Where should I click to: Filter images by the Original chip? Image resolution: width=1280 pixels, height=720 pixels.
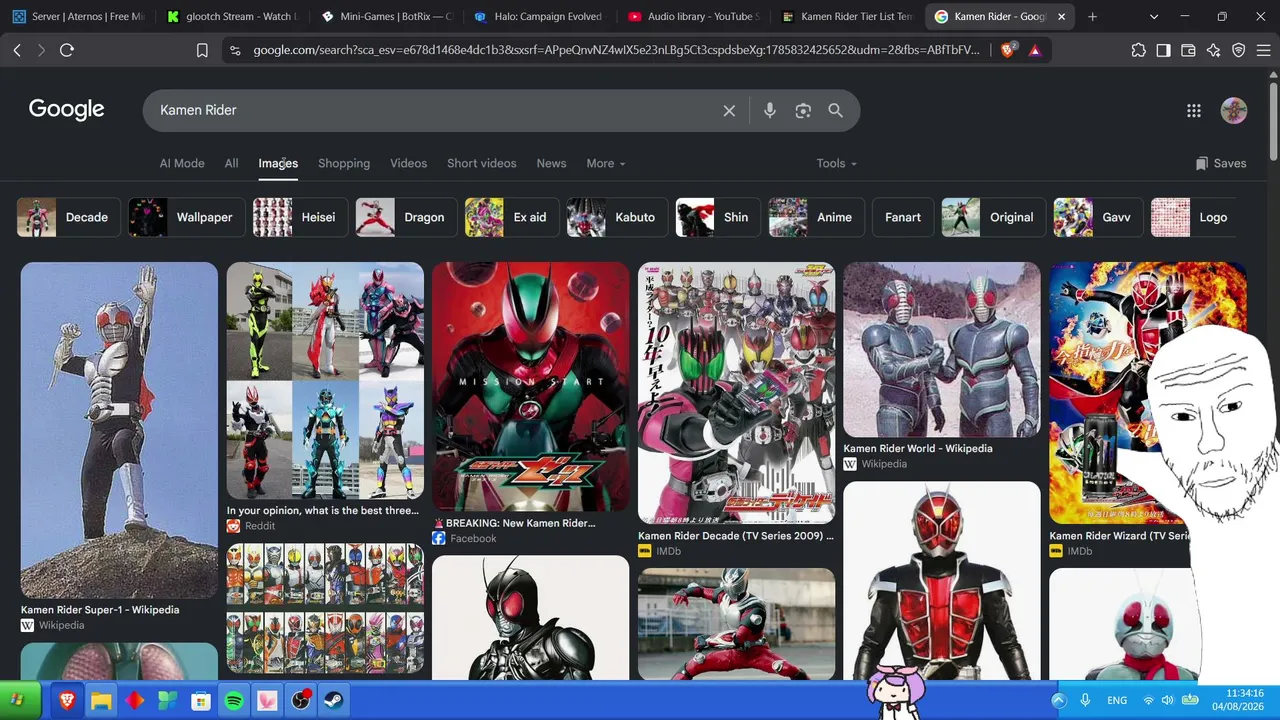click(993, 218)
